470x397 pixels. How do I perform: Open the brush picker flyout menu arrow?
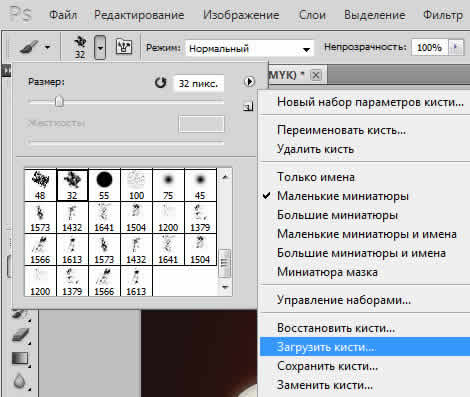(249, 82)
